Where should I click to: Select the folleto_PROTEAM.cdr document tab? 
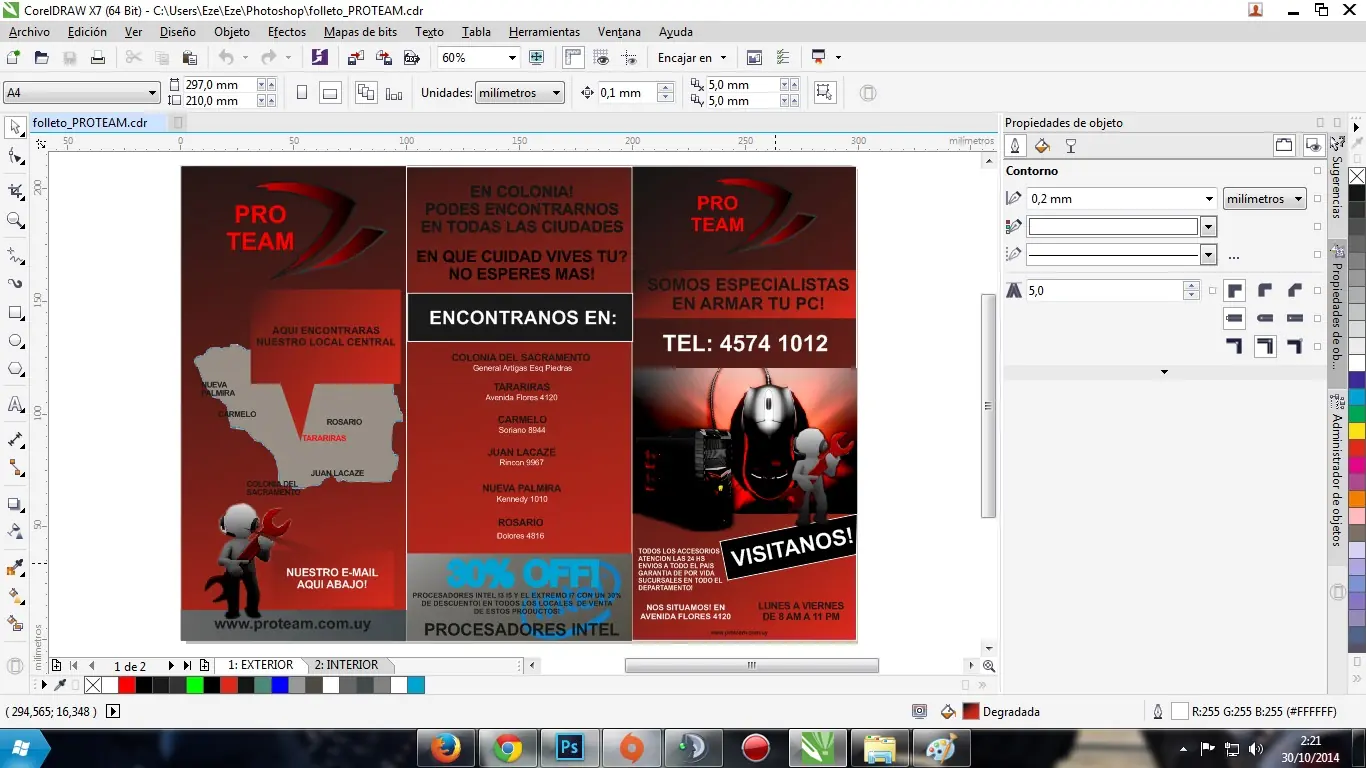[x=90, y=123]
